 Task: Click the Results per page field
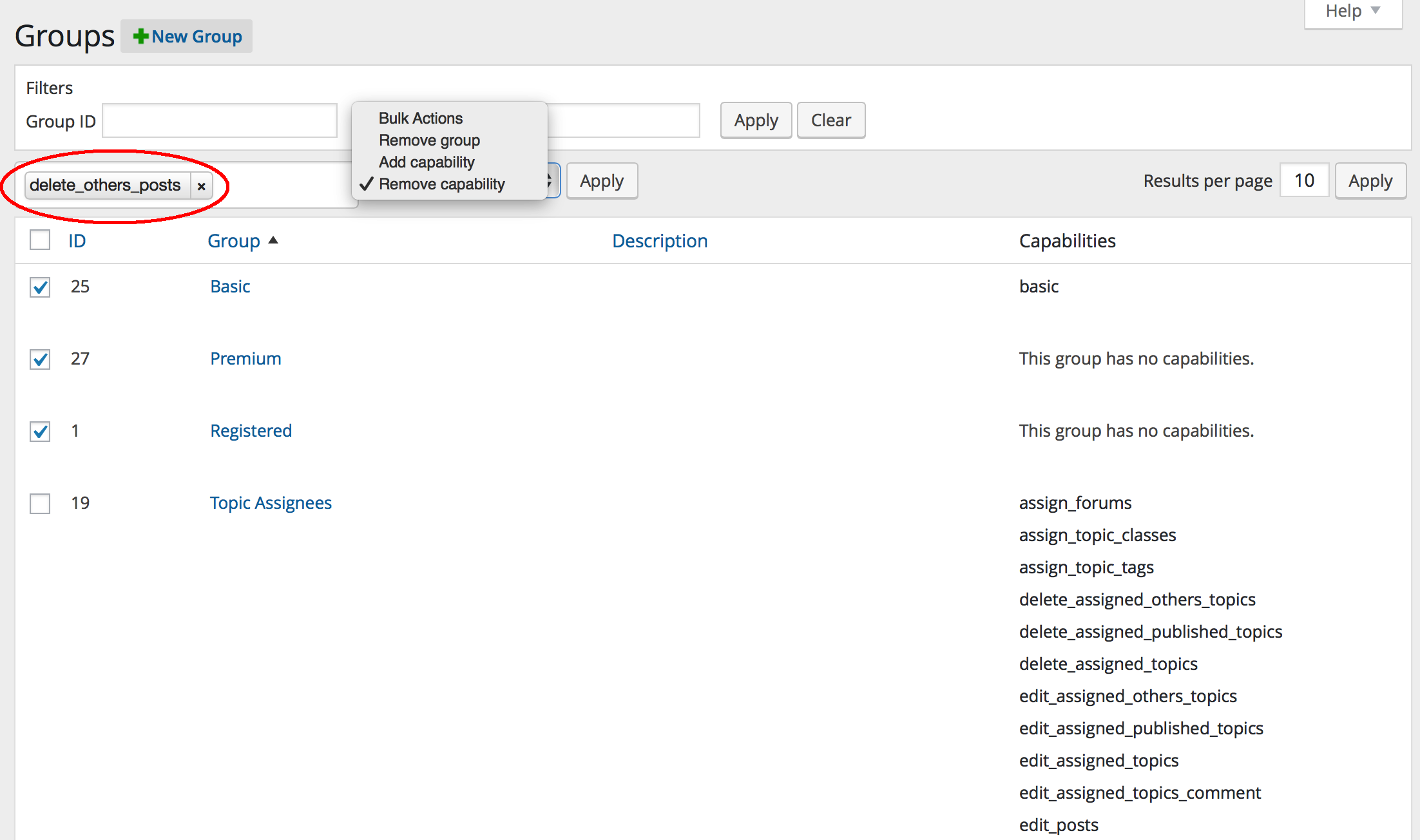tap(1305, 181)
